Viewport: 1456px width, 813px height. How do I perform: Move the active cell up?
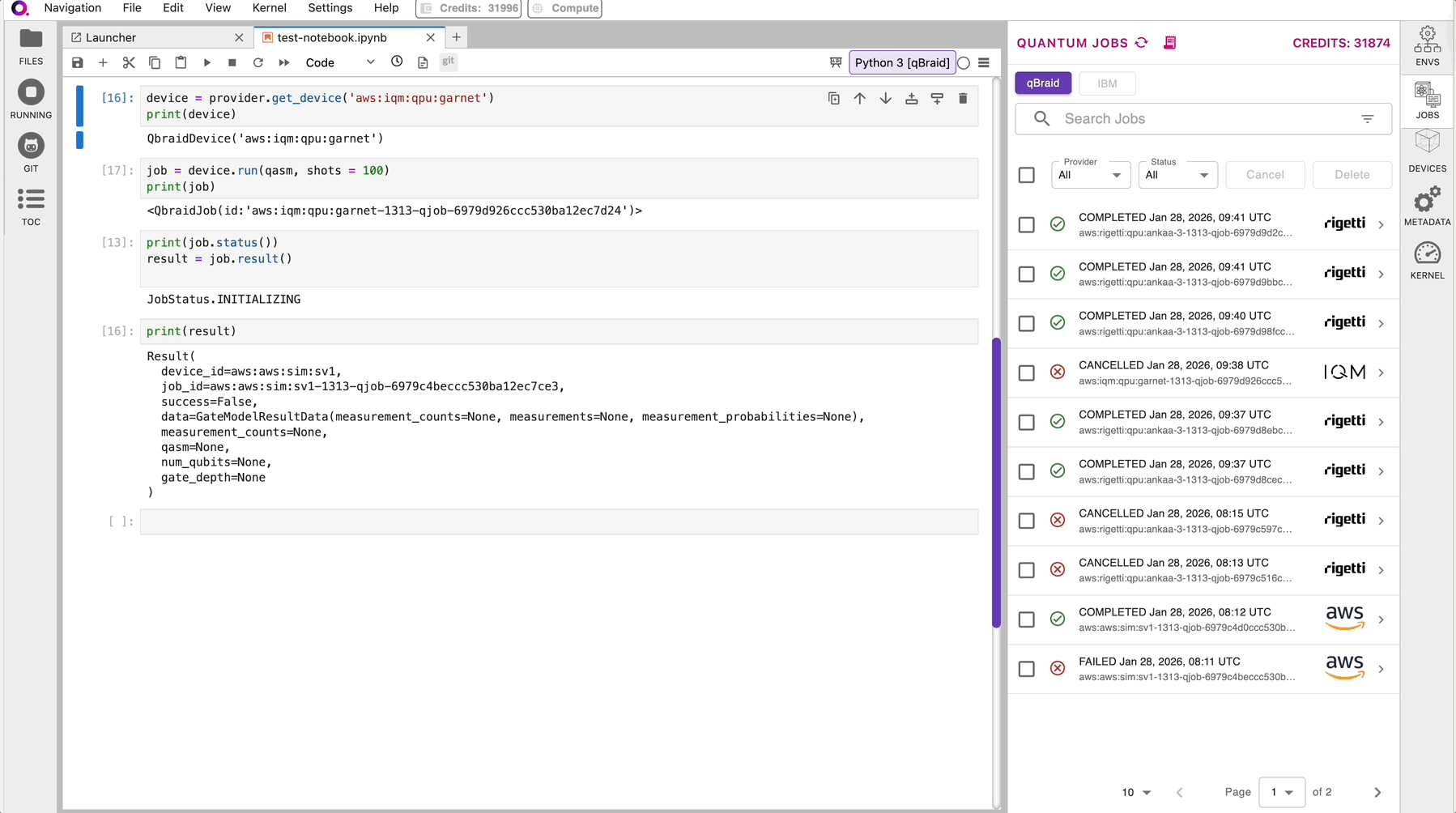[x=860, y=99]
